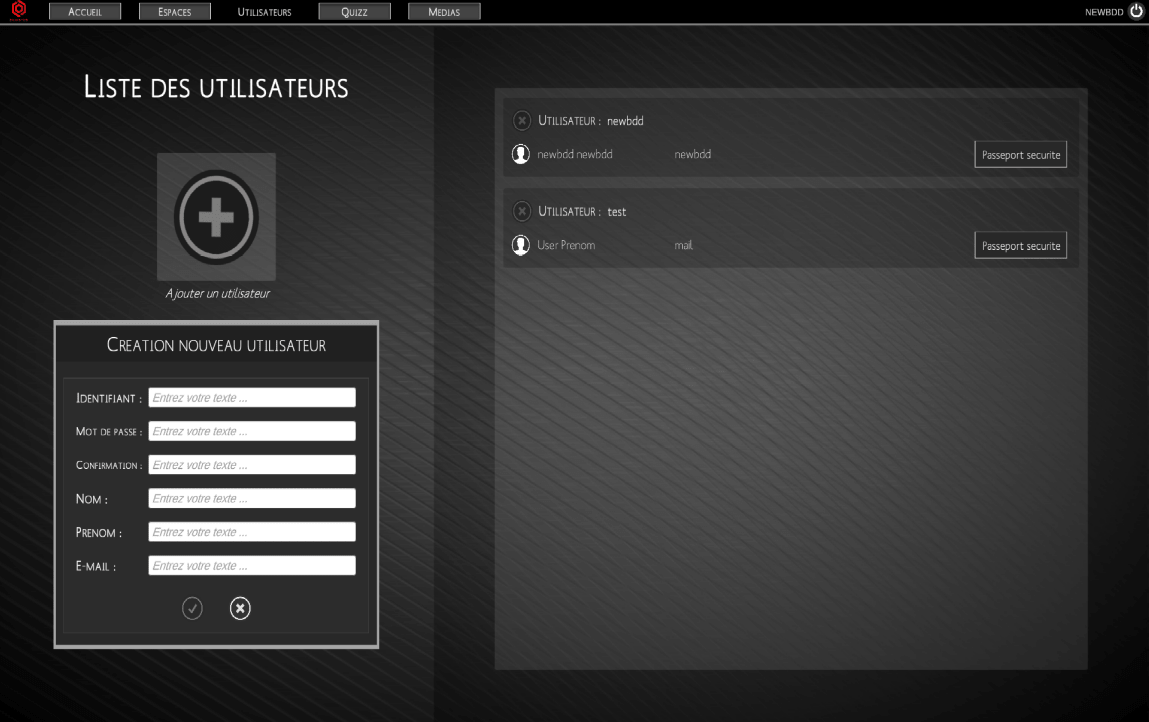This screenshot has width=1149, height=722.
Task: Cancel user creation with the cross icon
Action: [x=239, y=608]
